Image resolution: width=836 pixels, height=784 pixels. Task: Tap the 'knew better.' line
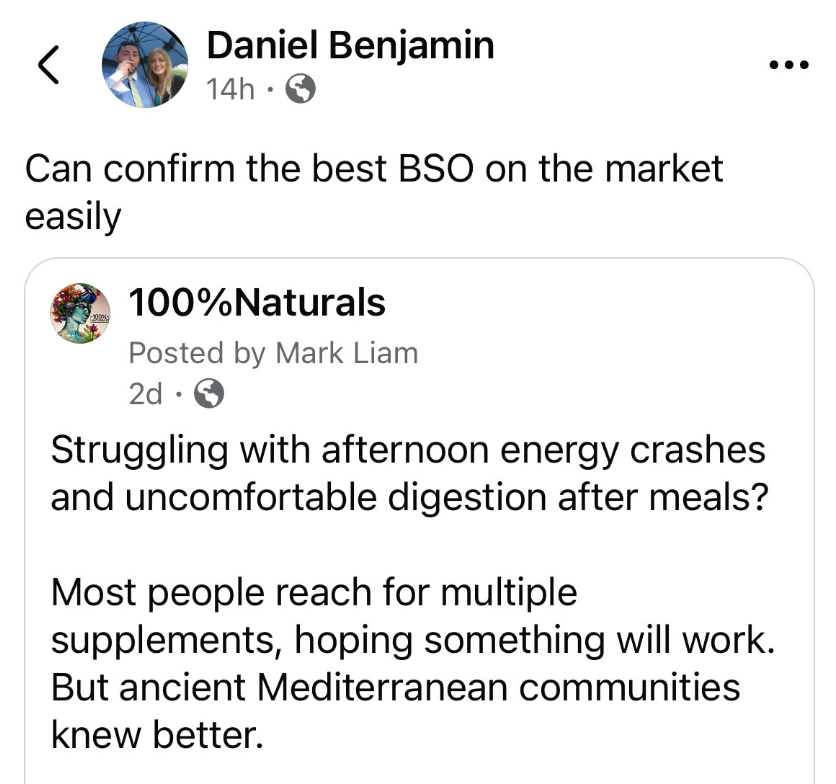coord(157,735)
